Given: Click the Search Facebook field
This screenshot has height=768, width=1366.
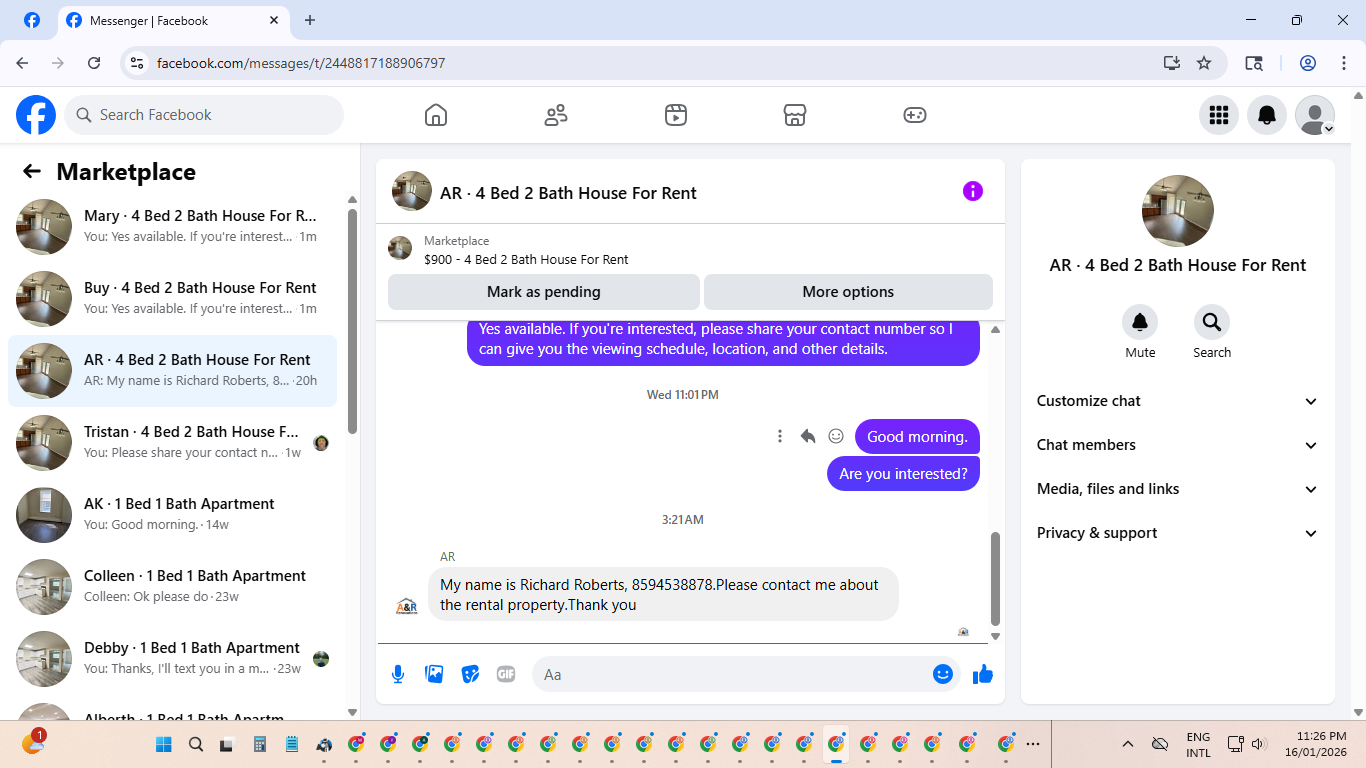Looking at the screenshot, I should 204,115.
